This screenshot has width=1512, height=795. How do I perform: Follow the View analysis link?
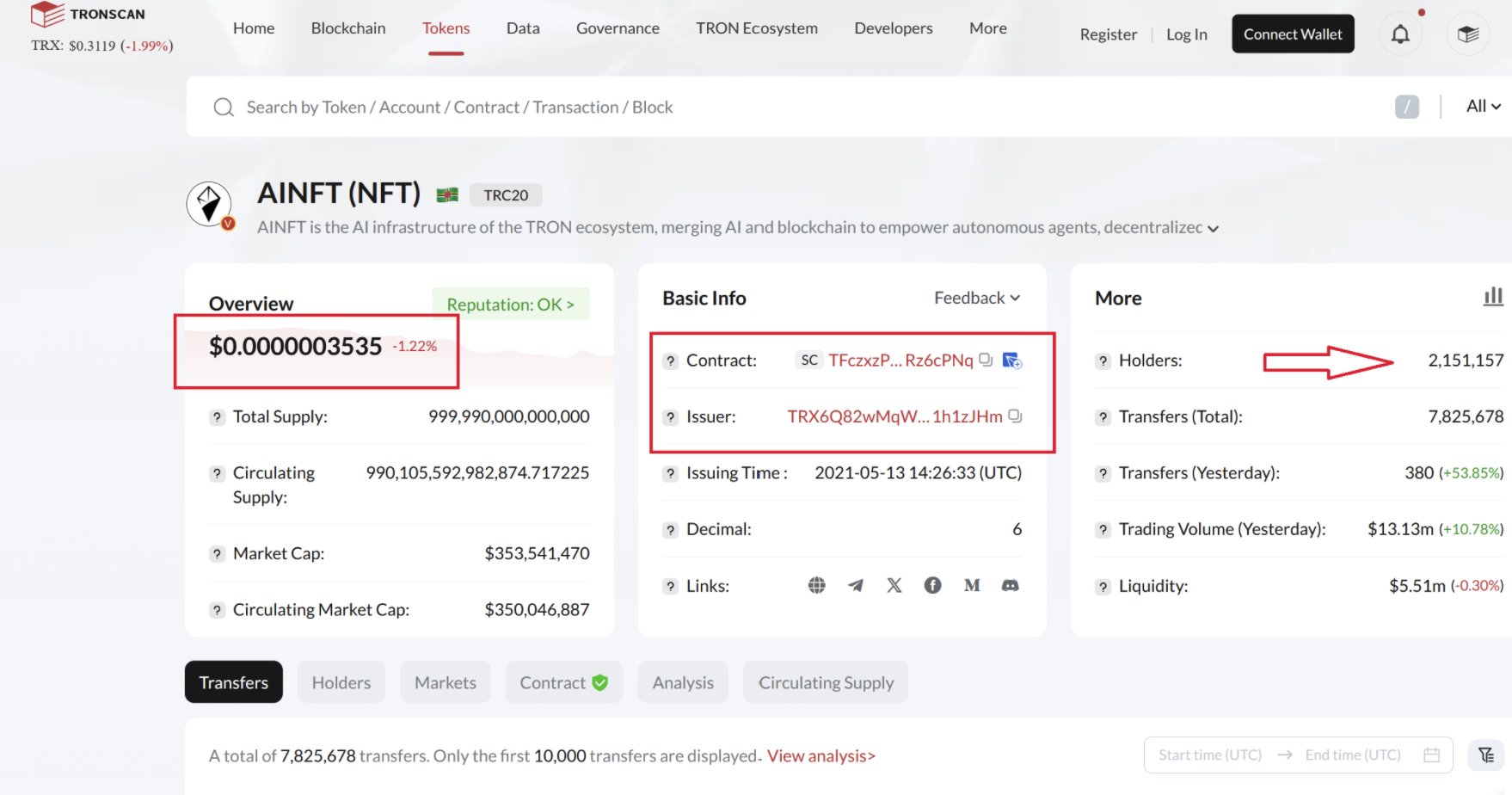pyautogui.click(x=821, y=755)
